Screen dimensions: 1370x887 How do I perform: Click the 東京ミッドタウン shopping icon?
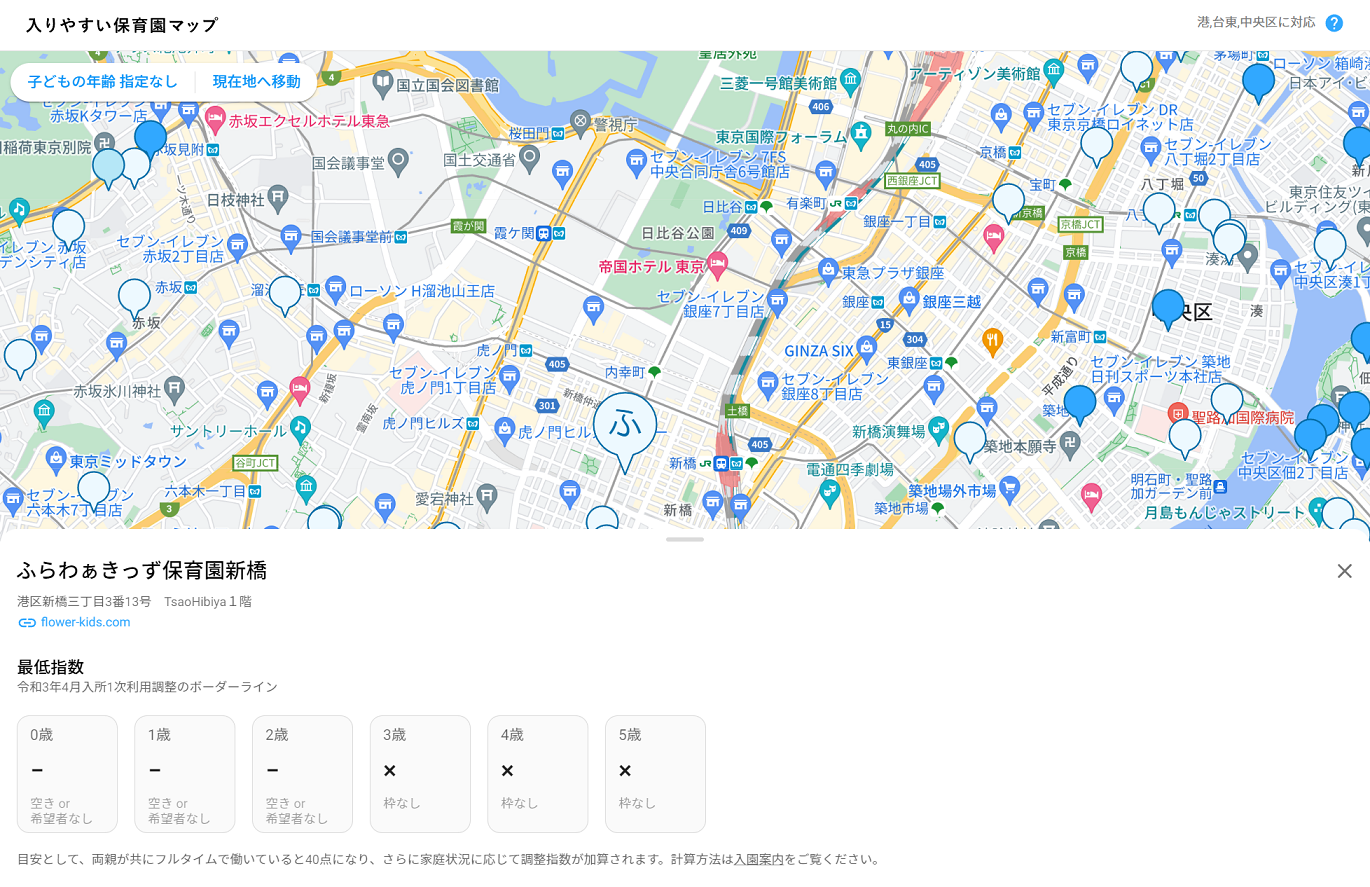56,460
